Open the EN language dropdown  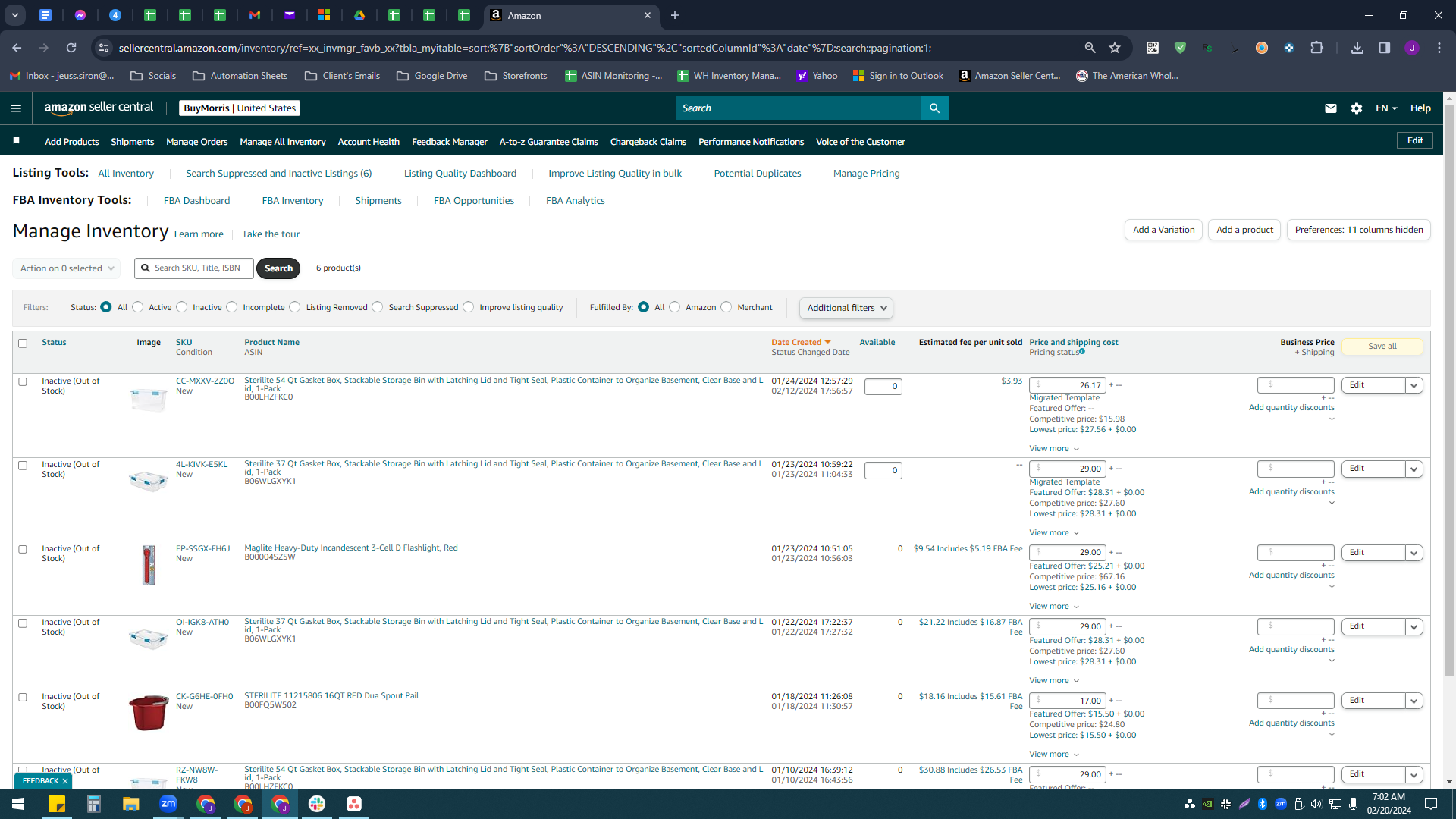click(x=1386, y=108)
